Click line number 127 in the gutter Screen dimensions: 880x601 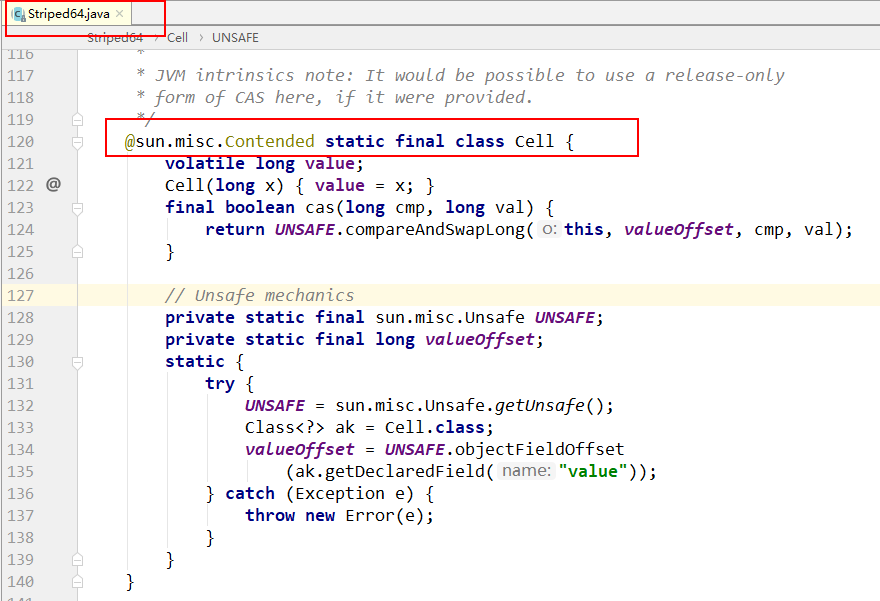[x=21, y=295]
